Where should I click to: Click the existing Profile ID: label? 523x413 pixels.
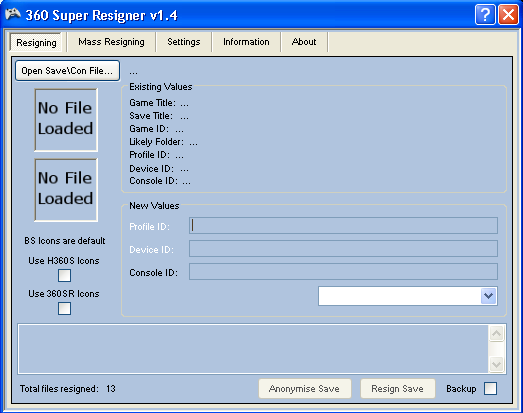pos(149,155)
